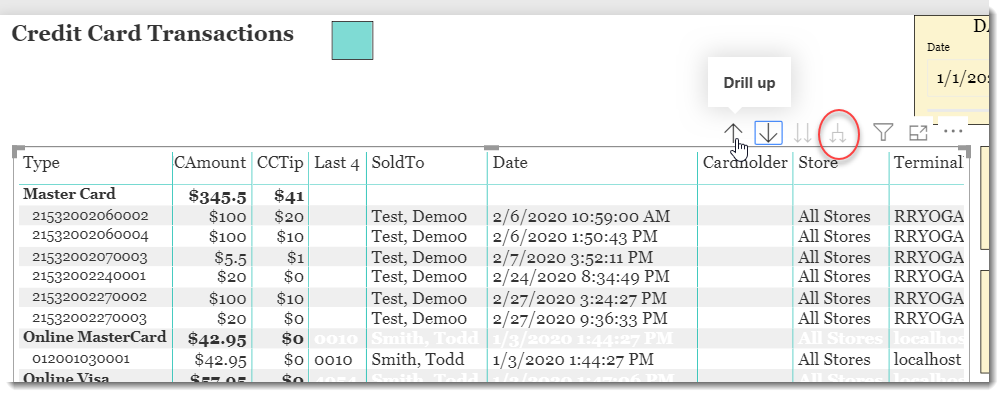This screenshot has width=1004, height=397.
Task: Click the CCTip column header
Action: tap(280, 163)
